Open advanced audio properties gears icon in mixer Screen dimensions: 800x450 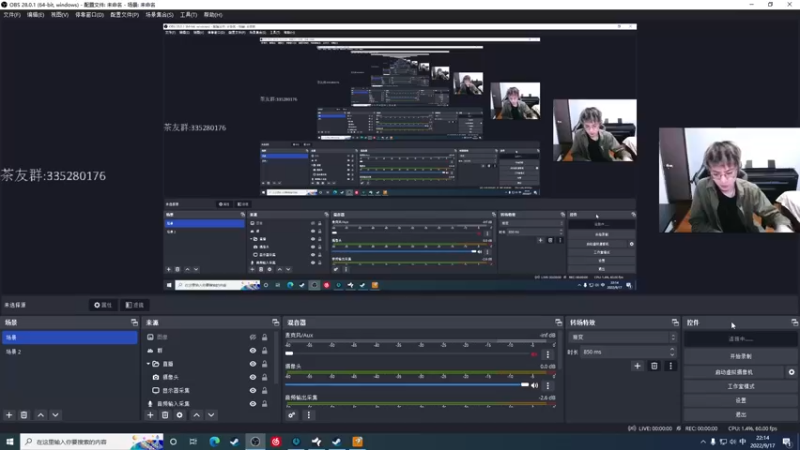[291, 415]
